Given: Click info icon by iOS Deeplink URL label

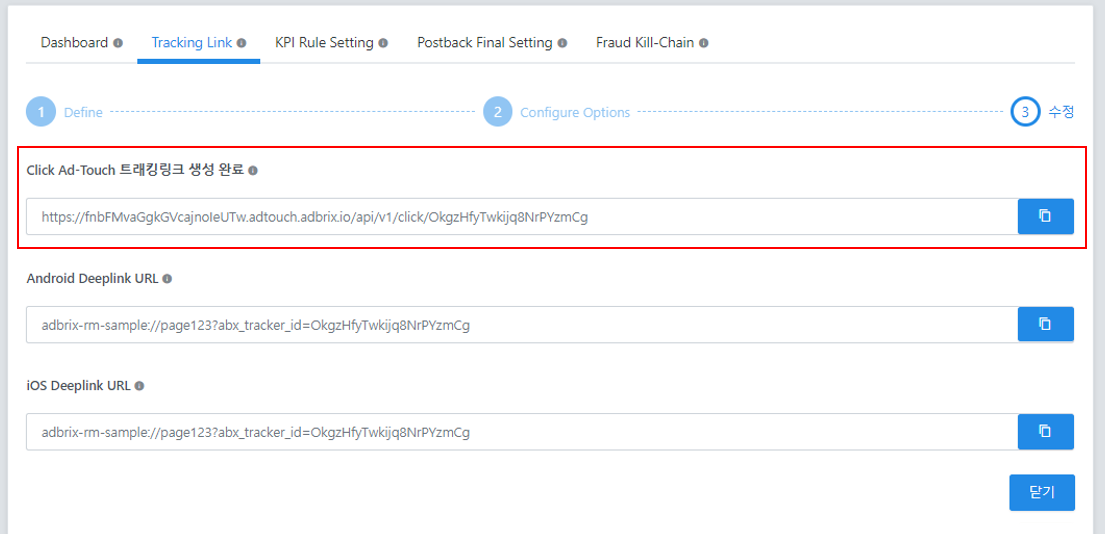Looking at the screenshot, I should 140,386.
